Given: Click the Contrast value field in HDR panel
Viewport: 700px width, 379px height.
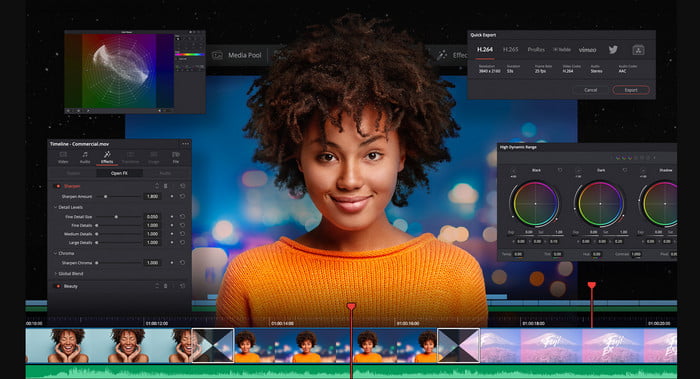Looking at the screenshot, I should 636,254.
